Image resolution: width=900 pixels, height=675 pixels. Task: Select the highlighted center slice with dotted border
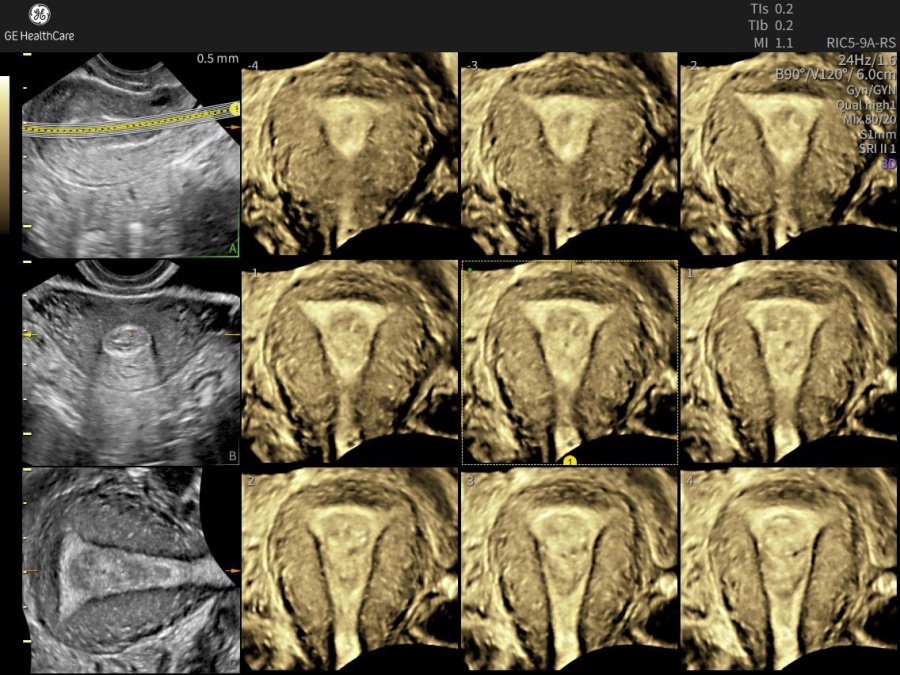[569, 362]
